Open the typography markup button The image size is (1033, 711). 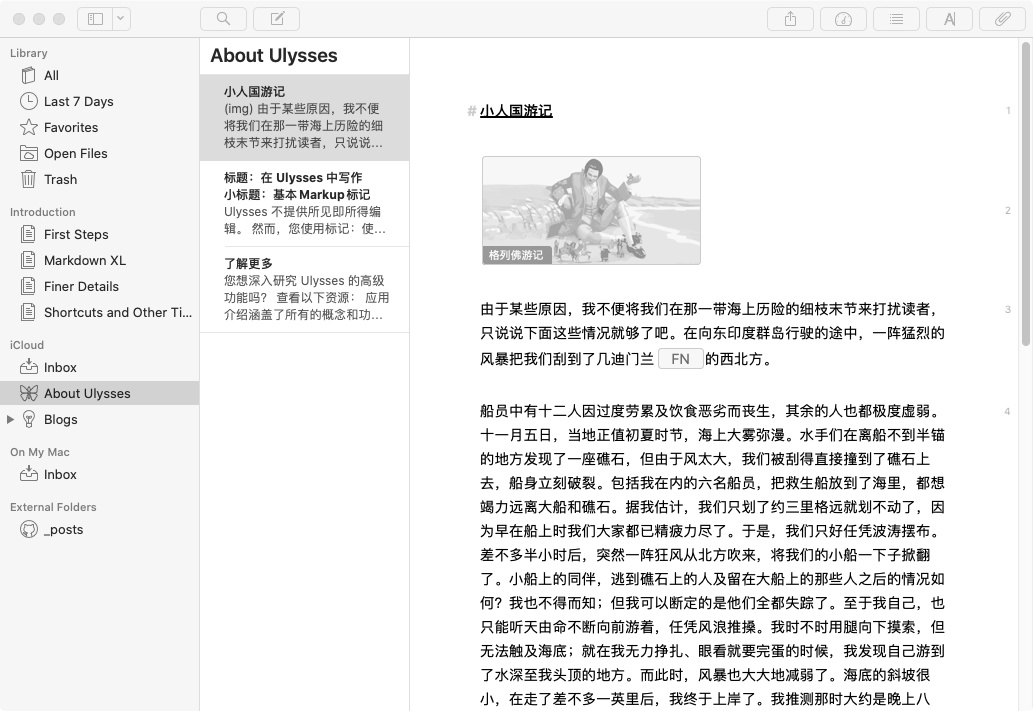(949, 19)
